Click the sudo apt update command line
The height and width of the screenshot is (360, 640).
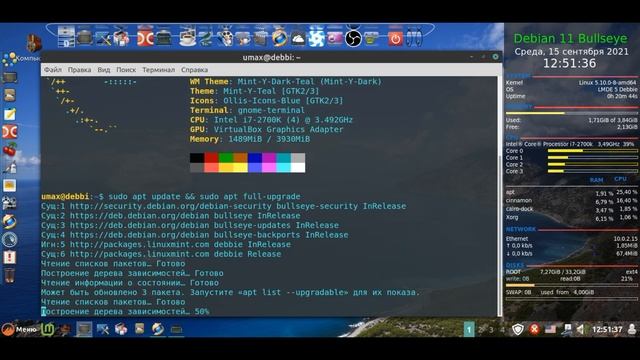204,197
